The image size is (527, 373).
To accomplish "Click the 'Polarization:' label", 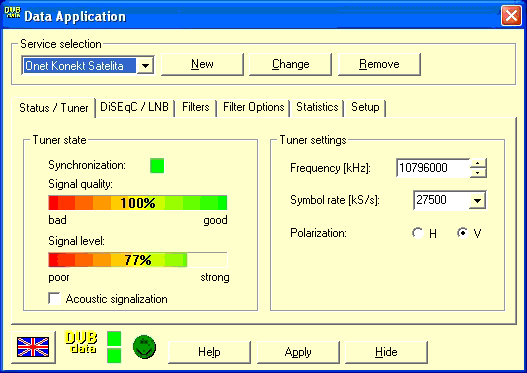I will click(x=318, y=233).
